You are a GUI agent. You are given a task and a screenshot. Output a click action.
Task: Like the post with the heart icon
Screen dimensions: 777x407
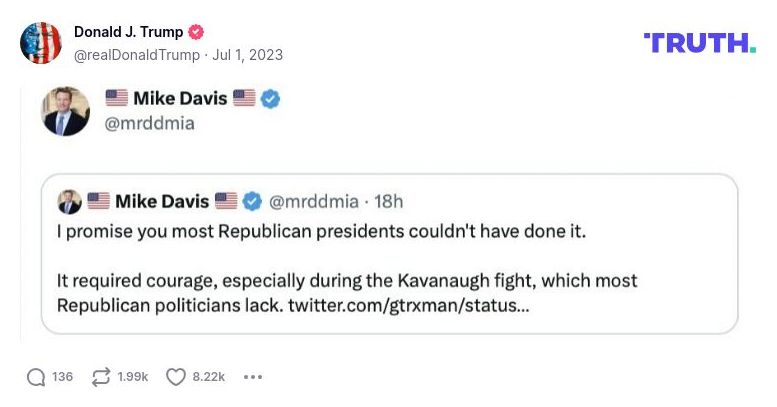click(x=176, y=377)
